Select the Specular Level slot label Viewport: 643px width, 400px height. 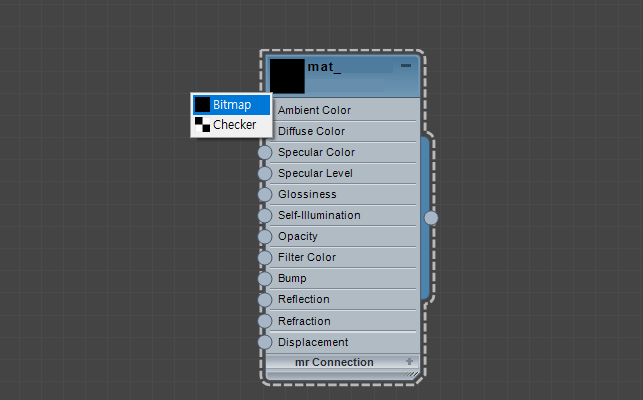click(315, 173)
